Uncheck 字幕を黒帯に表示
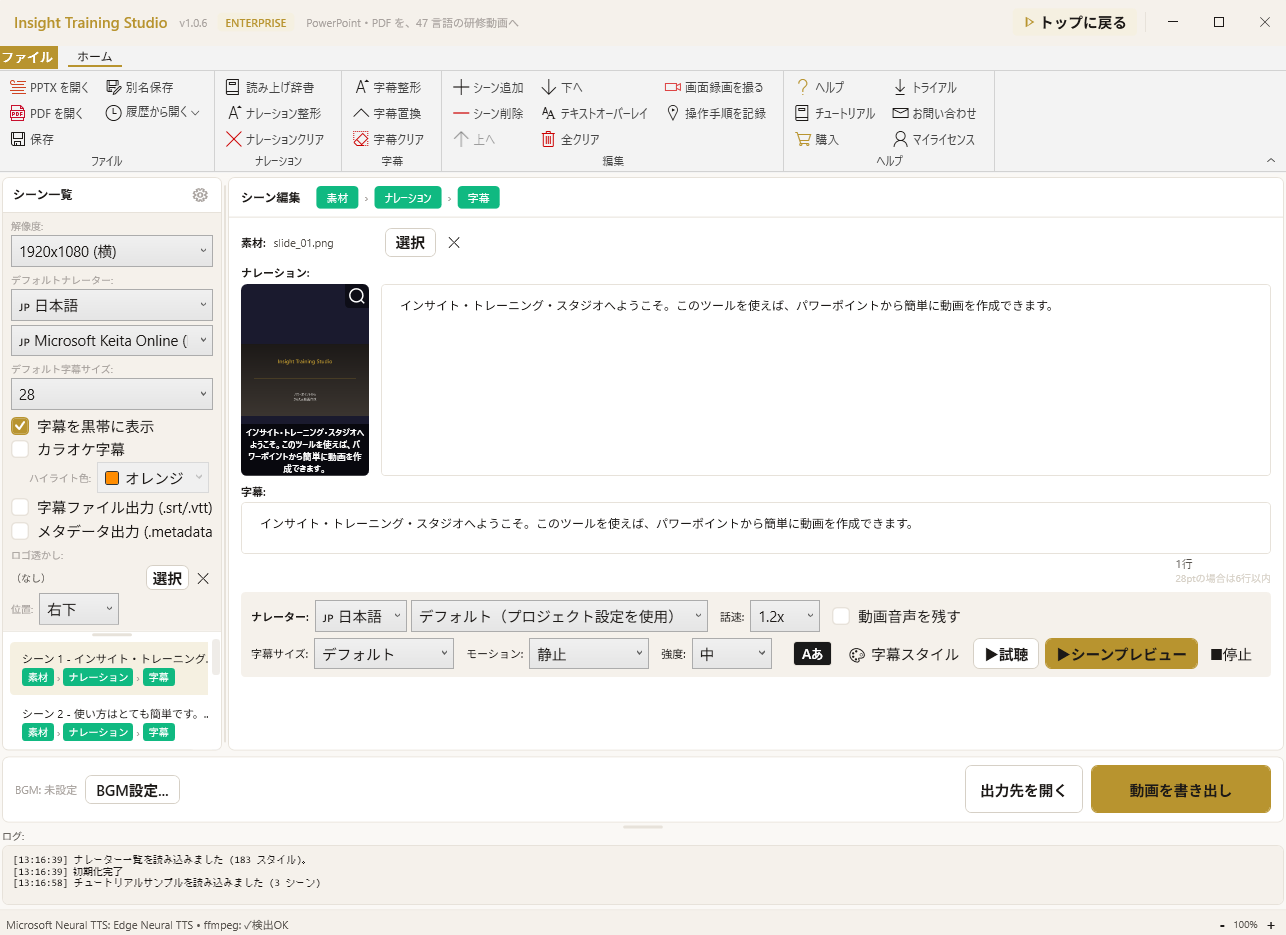Screen dimensions: 1286x935 [x=20, y=426]
